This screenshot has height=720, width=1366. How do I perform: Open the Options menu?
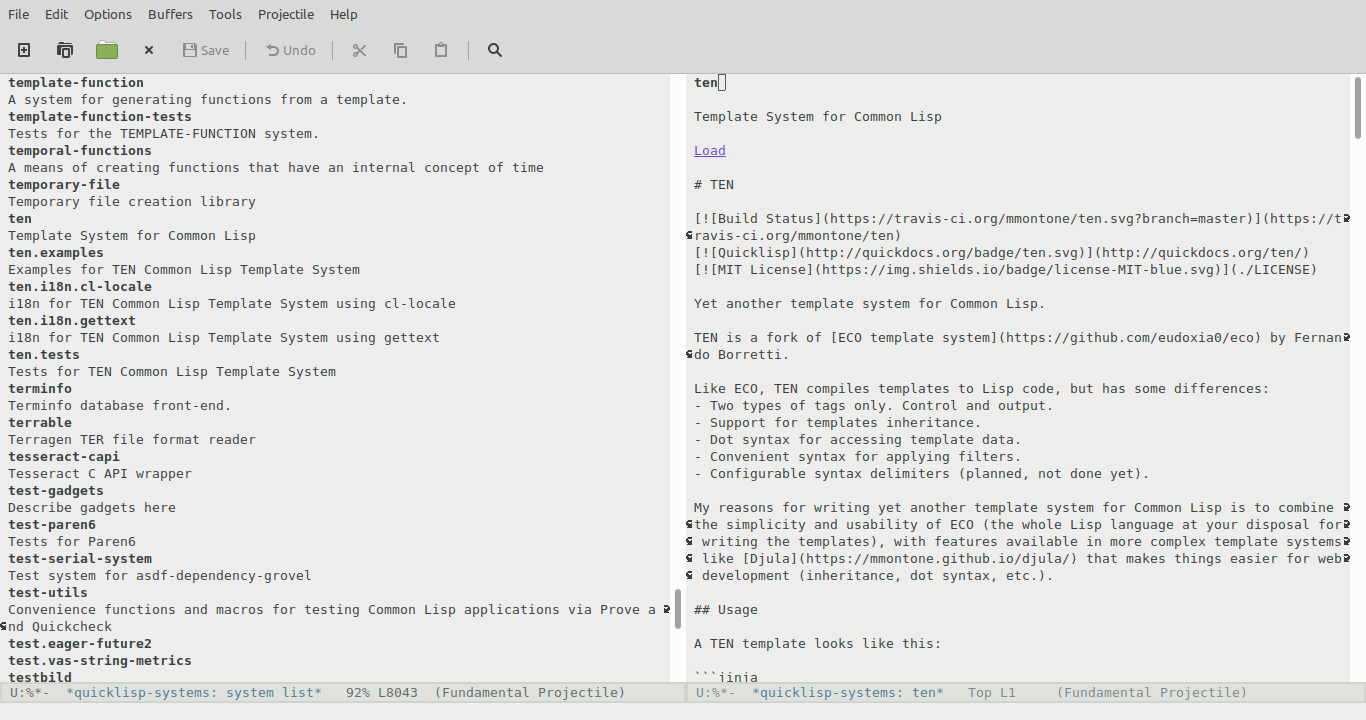coord(108,14)
